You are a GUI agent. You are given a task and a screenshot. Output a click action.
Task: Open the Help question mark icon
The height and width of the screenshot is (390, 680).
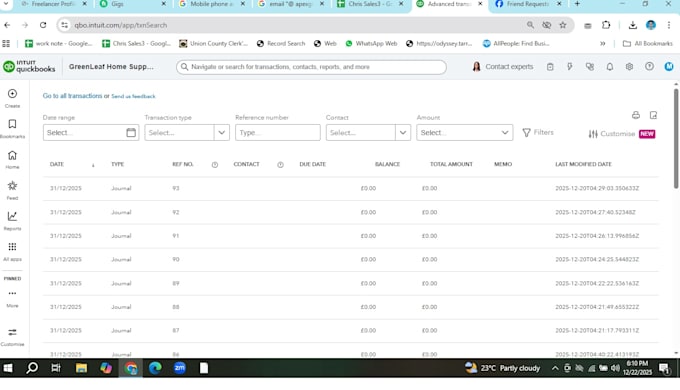[649, 67]
